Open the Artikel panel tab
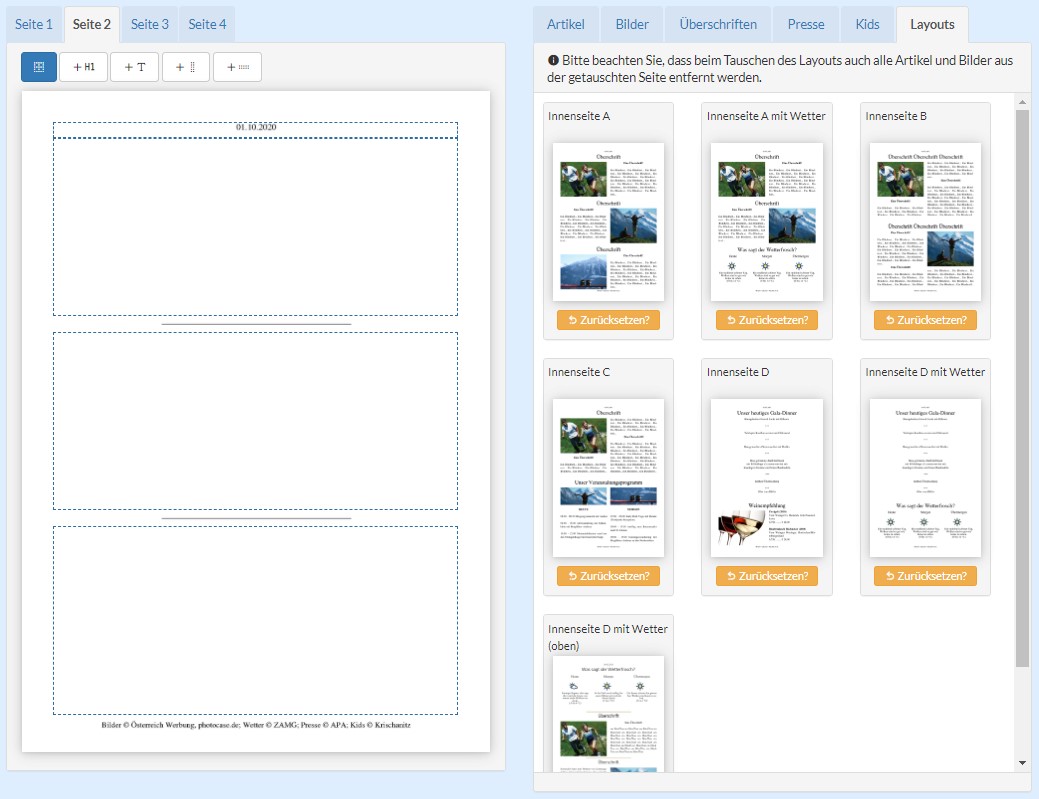 [565, 24]
